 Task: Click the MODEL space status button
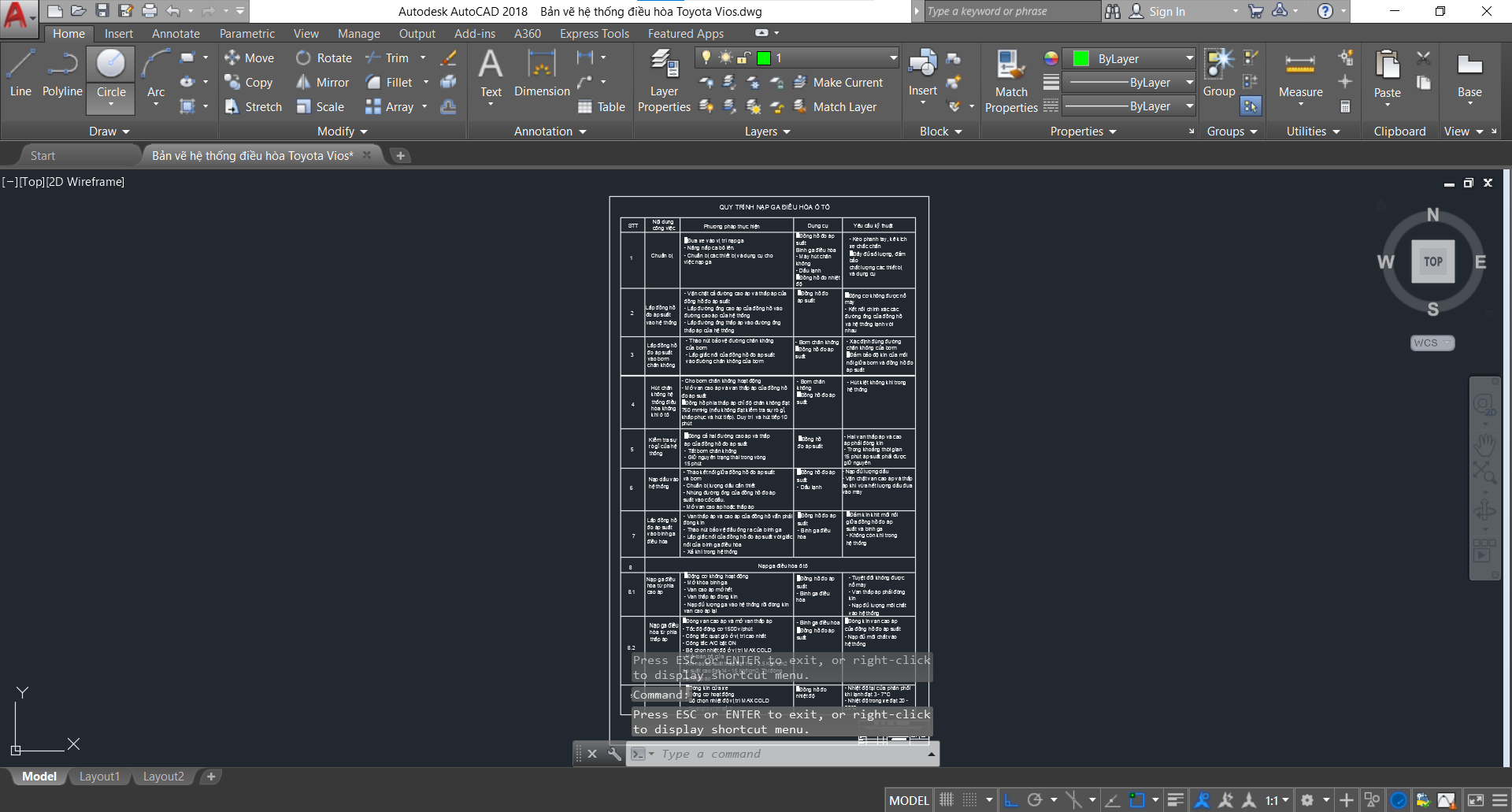click(x=909, y=800)
